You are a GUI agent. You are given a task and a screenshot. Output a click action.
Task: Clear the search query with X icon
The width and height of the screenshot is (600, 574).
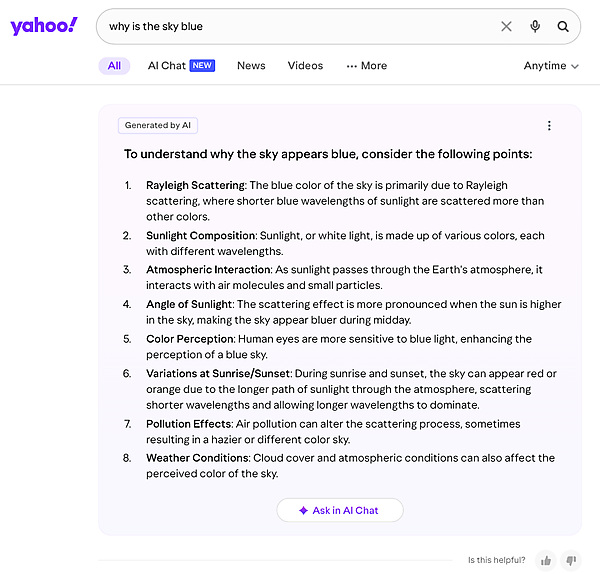tap(506, 27)
